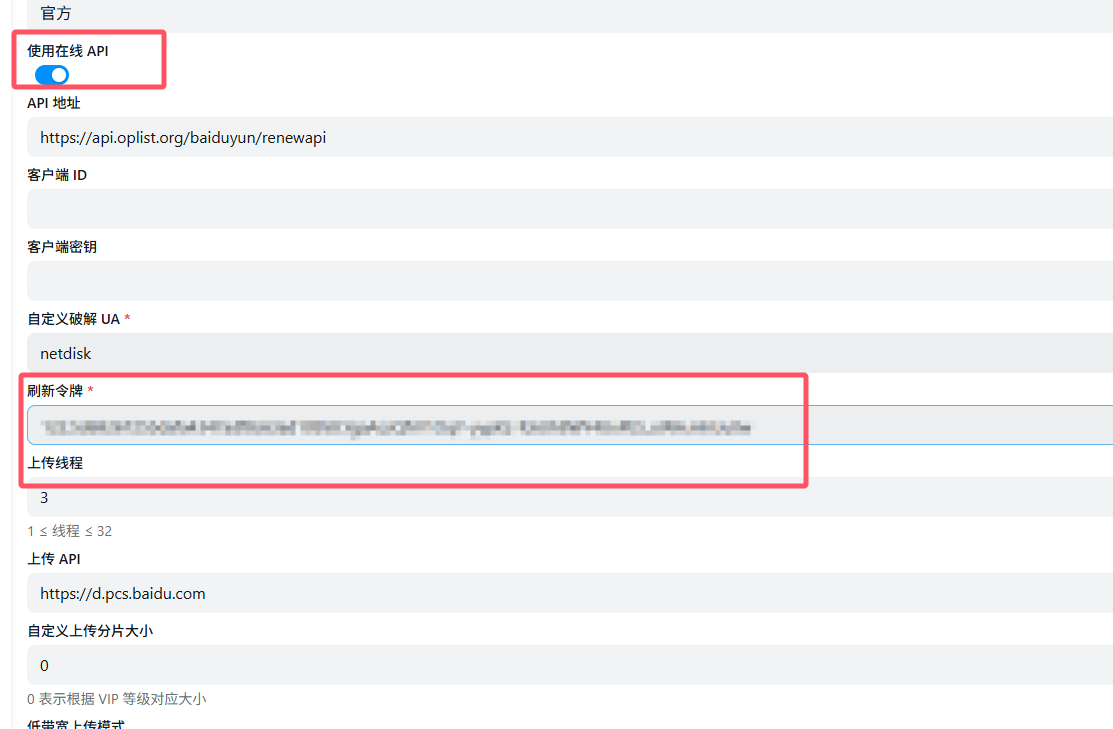The width and height of the screenshot is (1113, 729).
Task: Focus the empty 客户端 ID input box
Action: pyautogui.click(x=570, y=209)
